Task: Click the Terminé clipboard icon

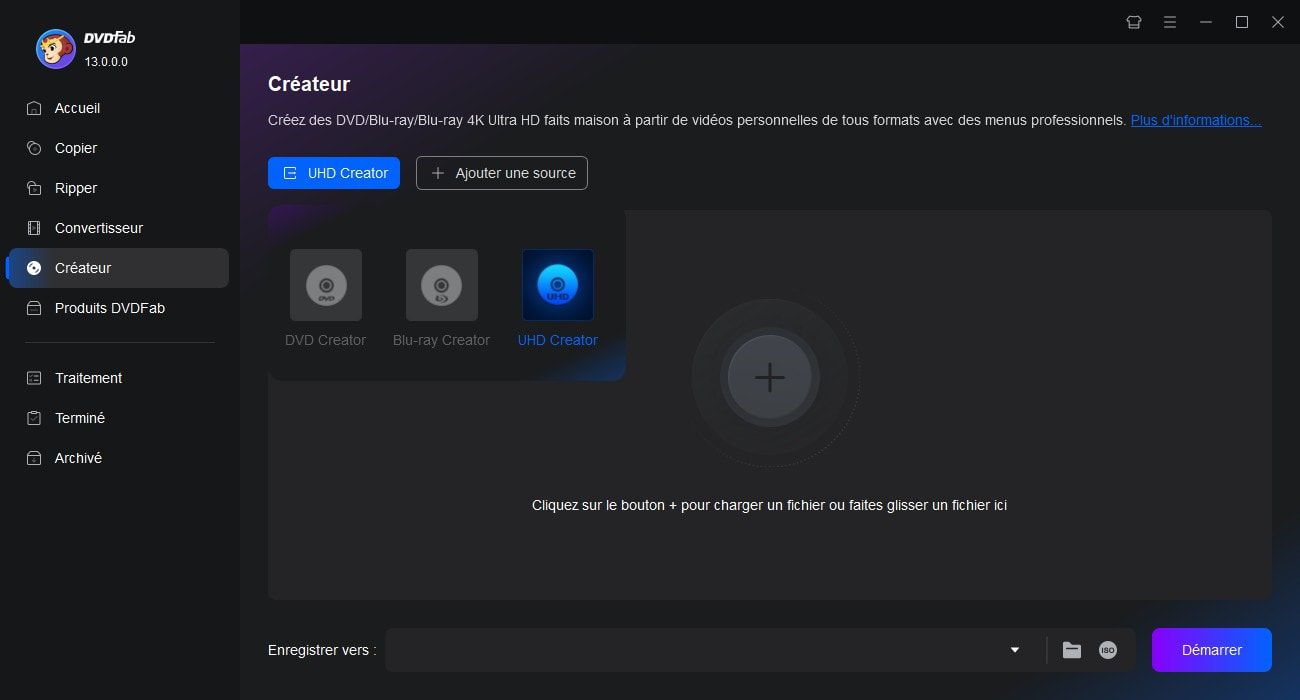Action: point(34,418)
